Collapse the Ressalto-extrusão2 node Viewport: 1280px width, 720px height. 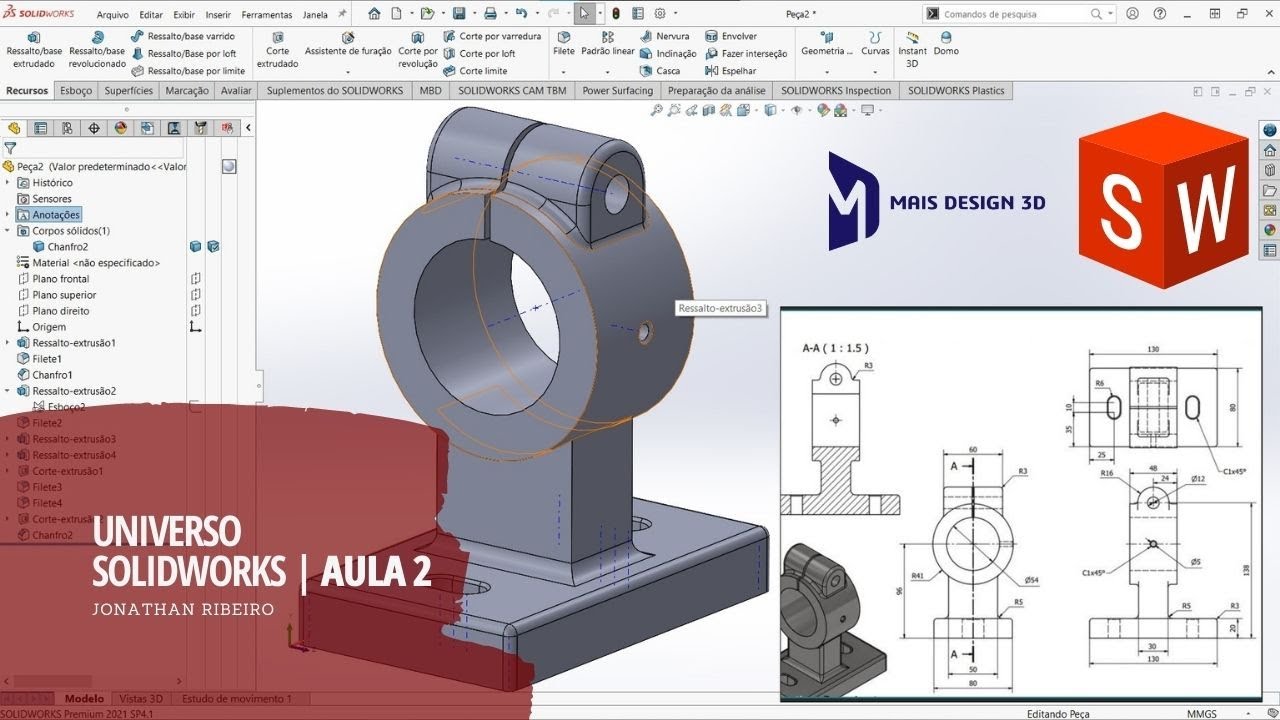pyautogui.click(x=8, y=391)
